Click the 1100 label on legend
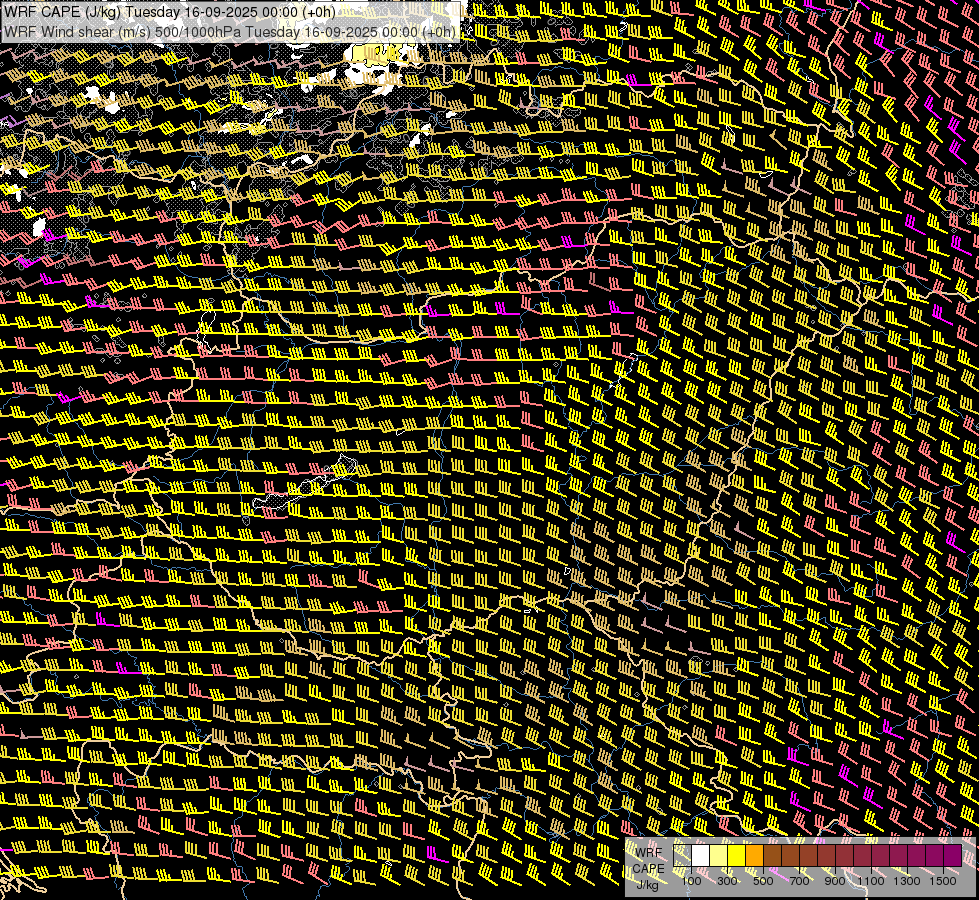979x900 pixels. 870,881
